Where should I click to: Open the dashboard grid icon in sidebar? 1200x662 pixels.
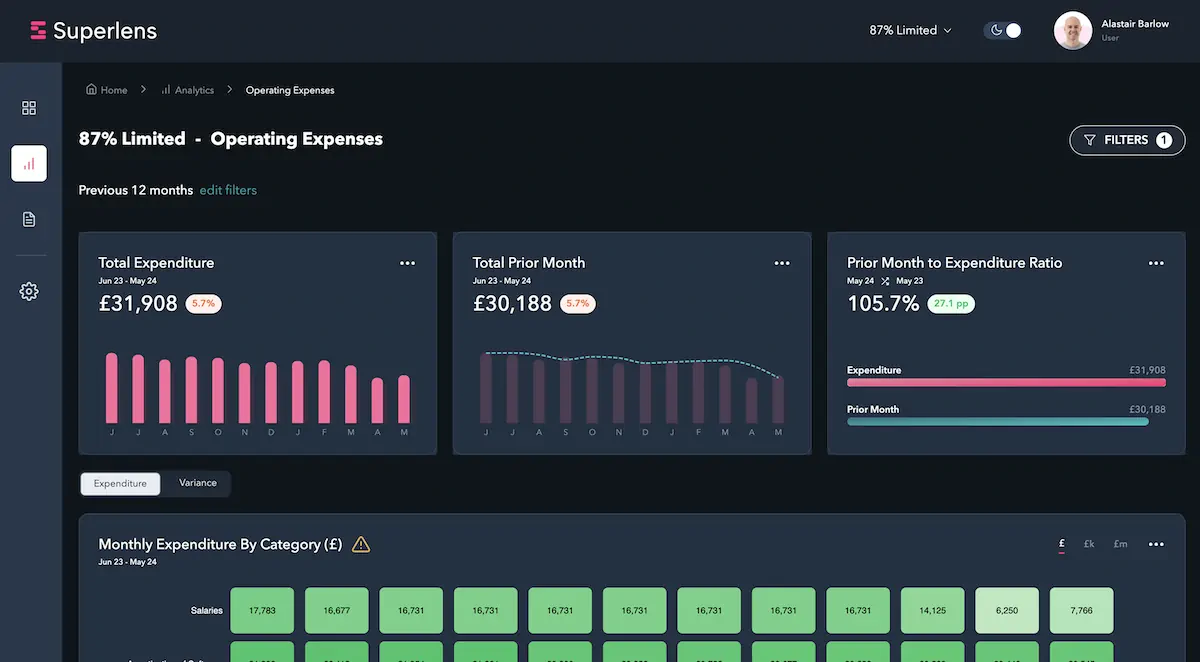pyautogui.click(x=29, y=108)
